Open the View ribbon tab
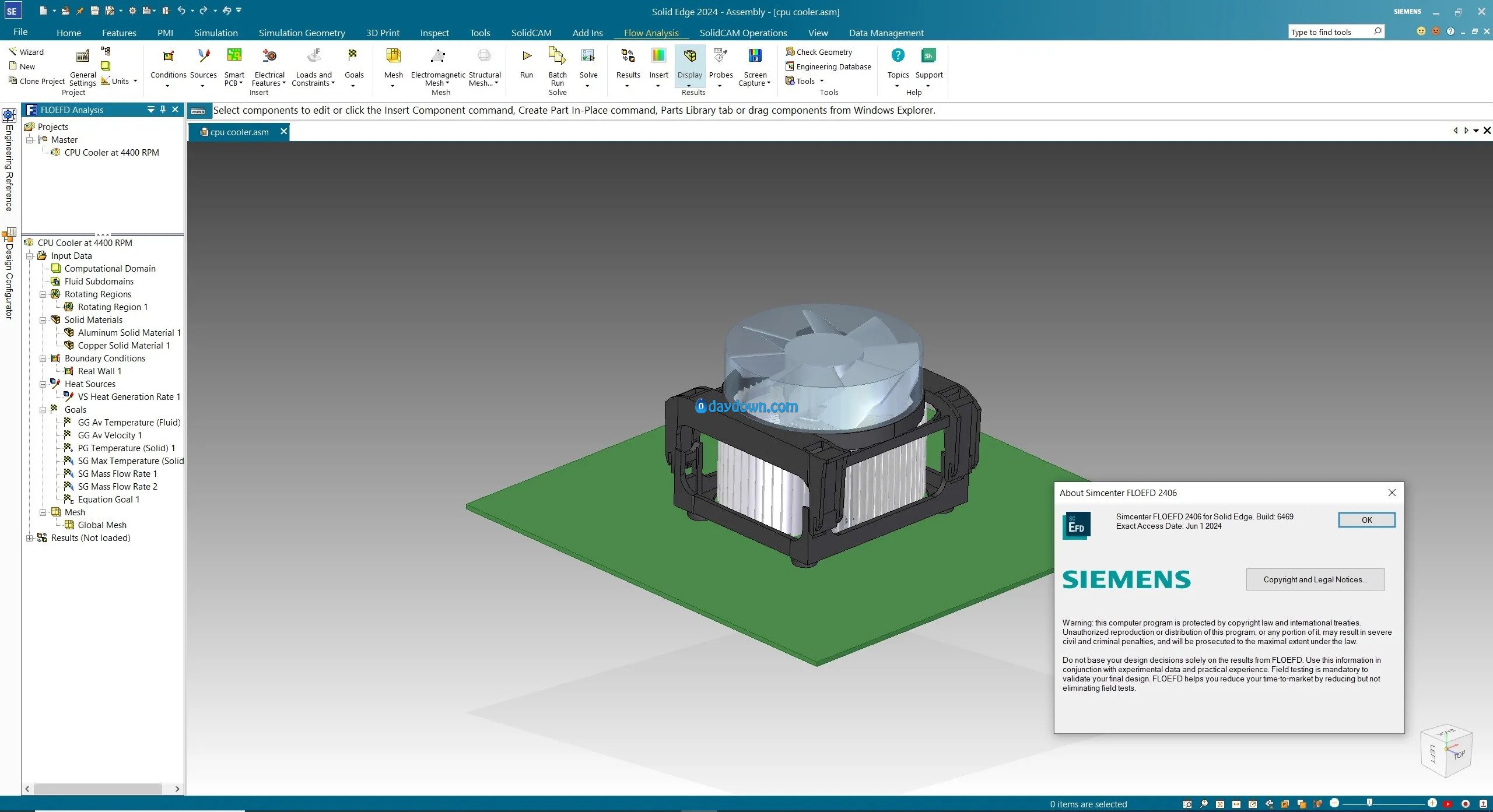 [x=818, y=33]
